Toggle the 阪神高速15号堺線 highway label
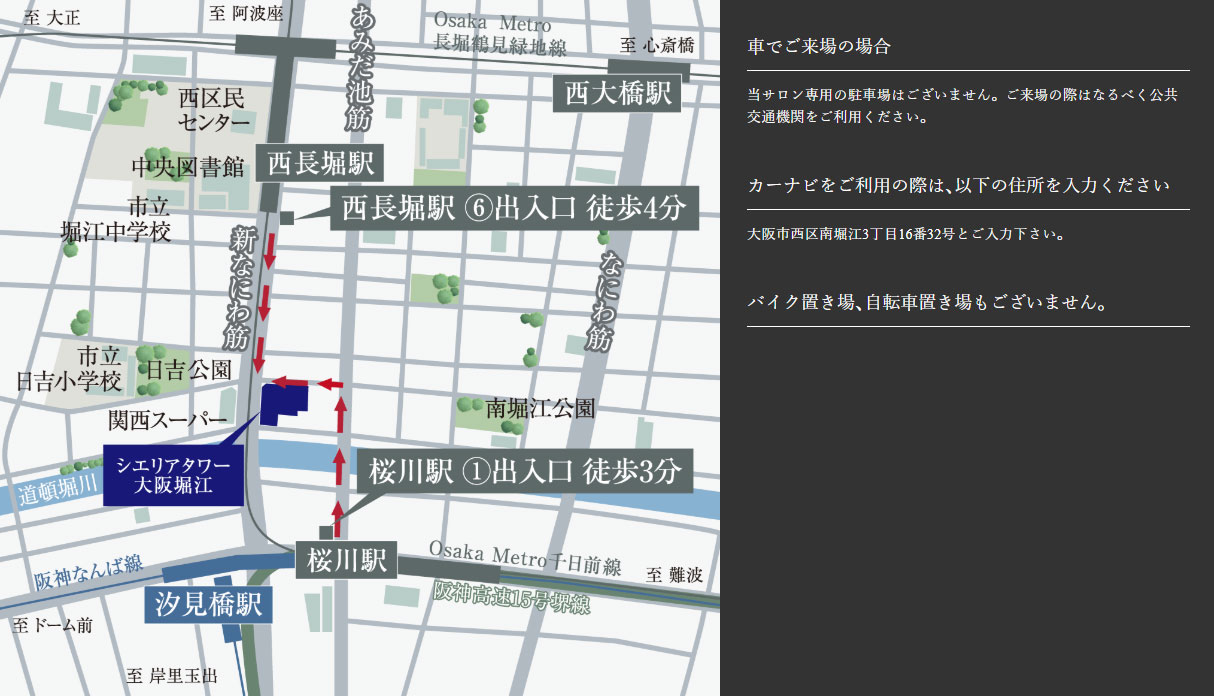This screenshot has width=1214, height=696. 513,594
